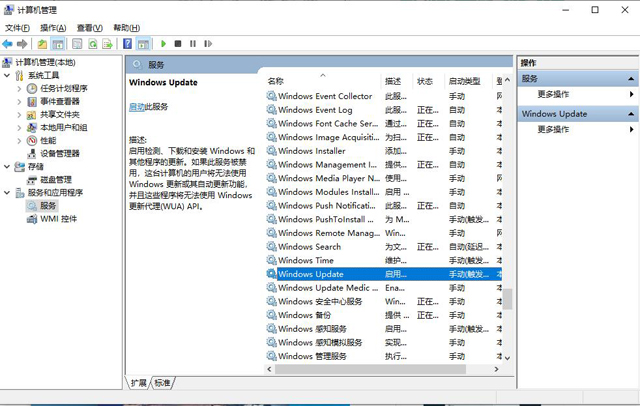Click the horizontal scrollbar left arrow
The image size is (640, 406).
(x=269, y=369)
